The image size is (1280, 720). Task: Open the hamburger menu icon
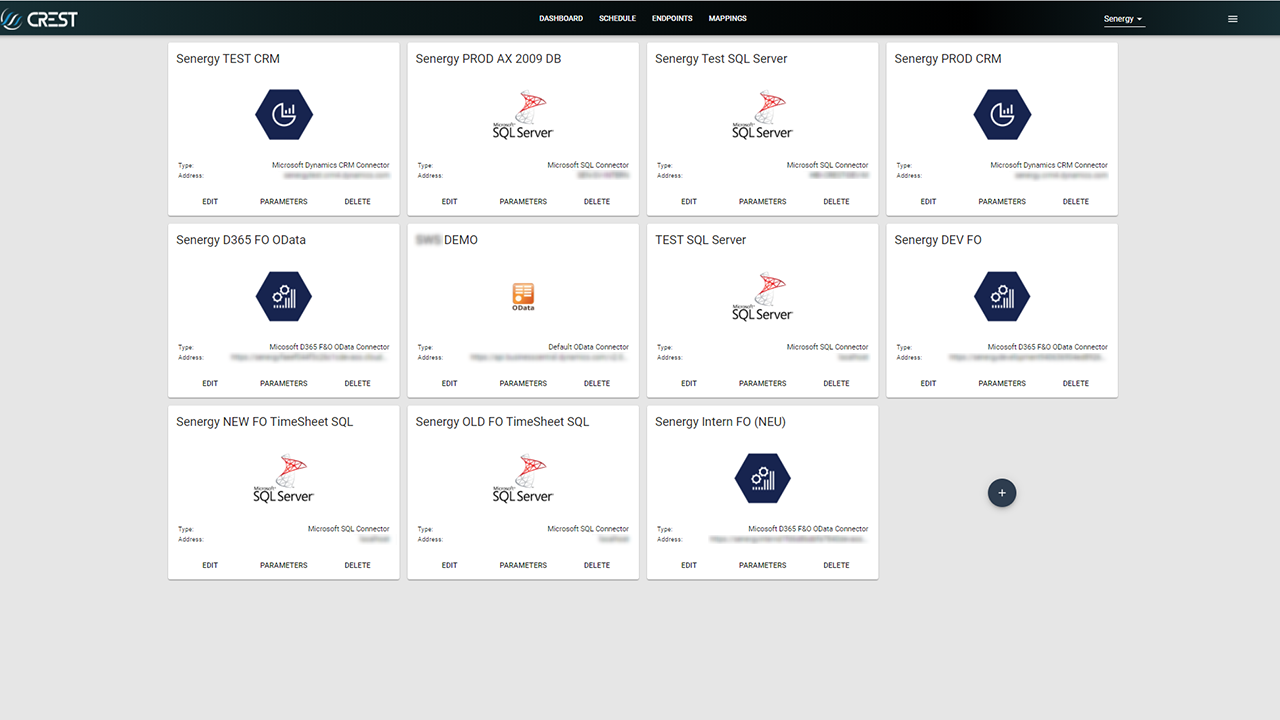tap(1232, 19)
